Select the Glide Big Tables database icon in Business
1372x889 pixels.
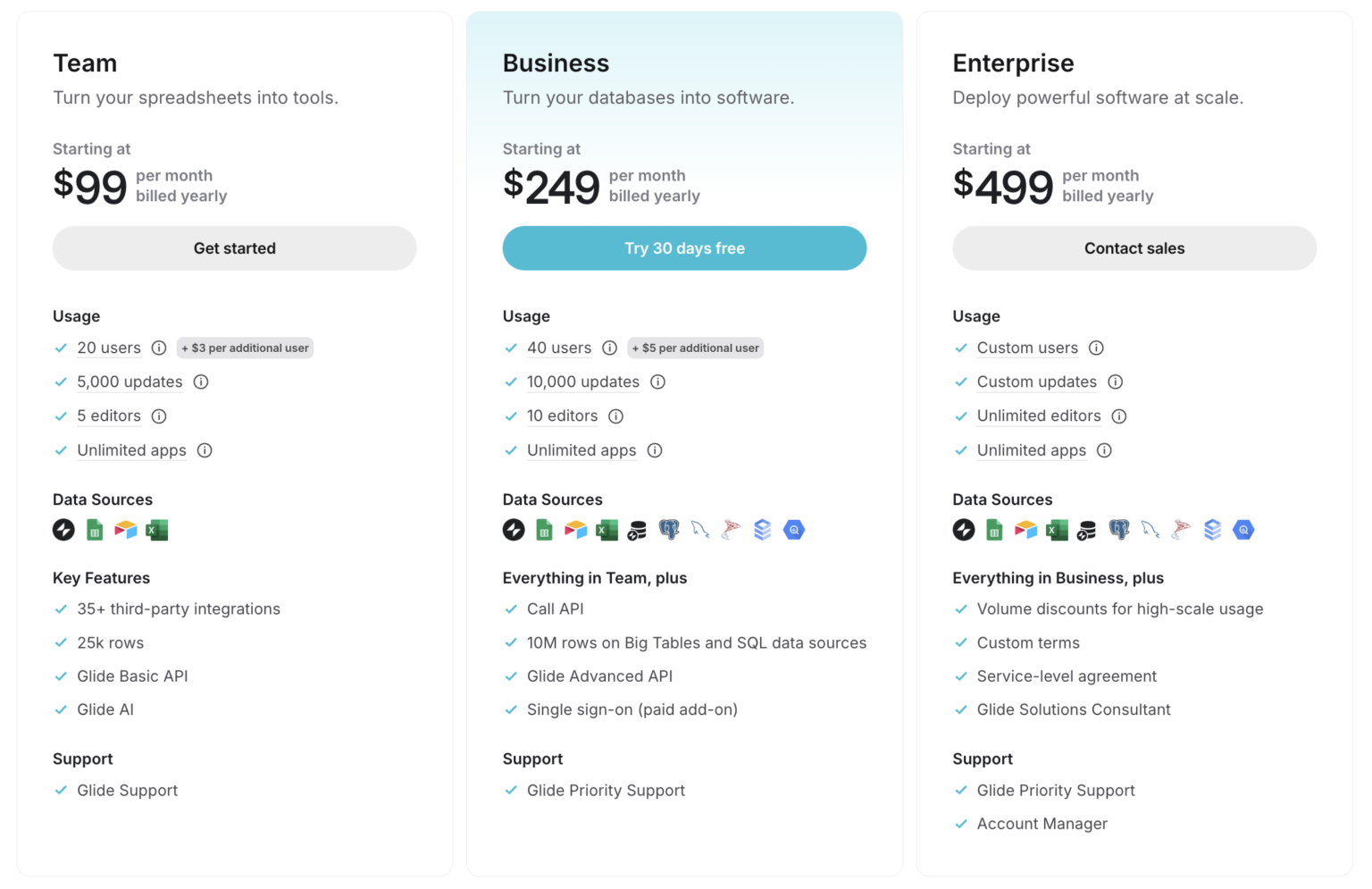tap(638, 529)
